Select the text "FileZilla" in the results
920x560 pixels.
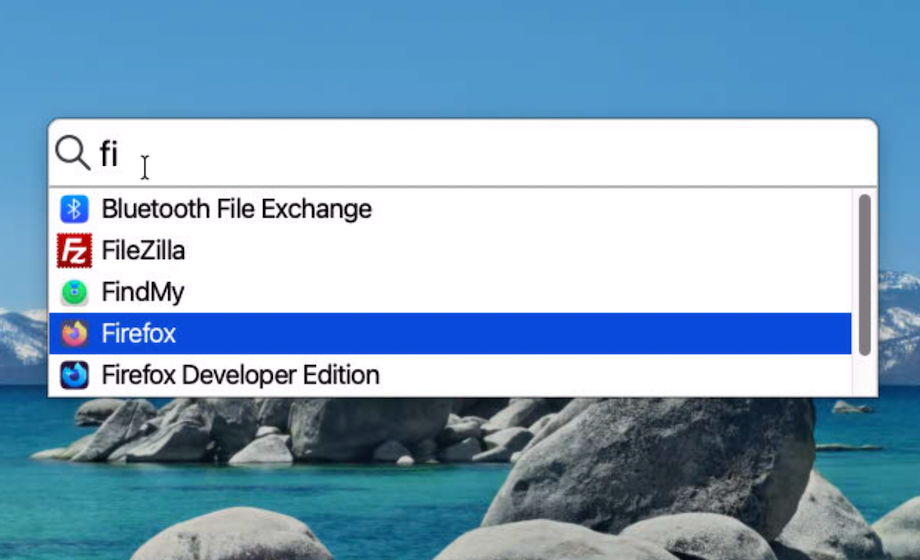[x=143, y=251]
